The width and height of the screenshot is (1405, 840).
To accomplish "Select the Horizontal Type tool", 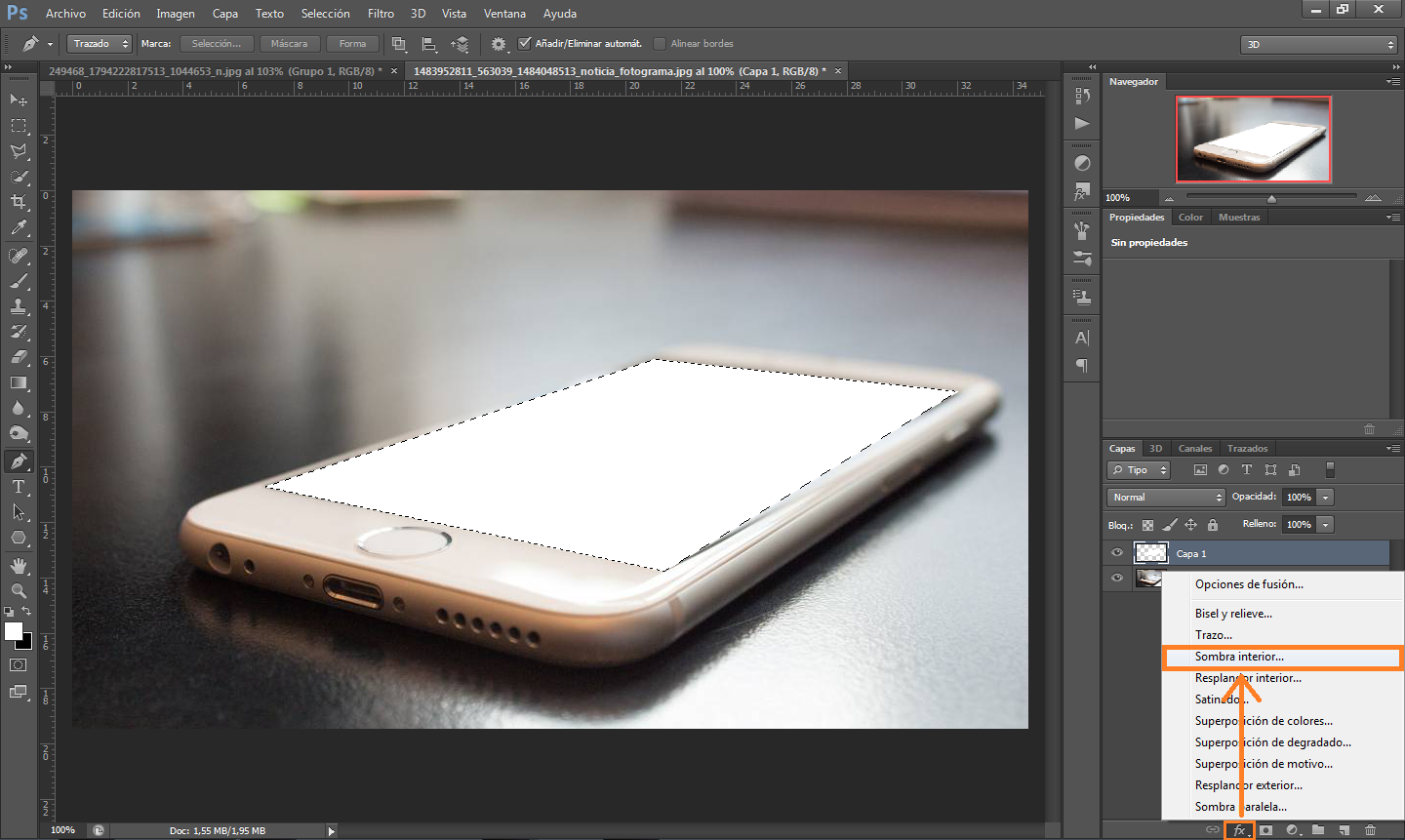I will click(x=19, y=487).
